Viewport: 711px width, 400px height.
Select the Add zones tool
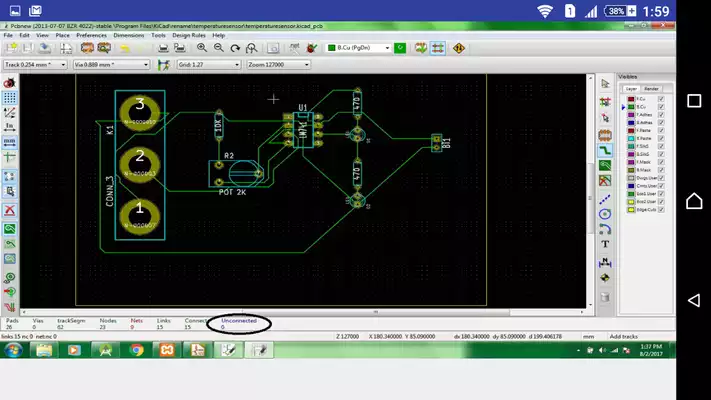[x=605, y=166]
